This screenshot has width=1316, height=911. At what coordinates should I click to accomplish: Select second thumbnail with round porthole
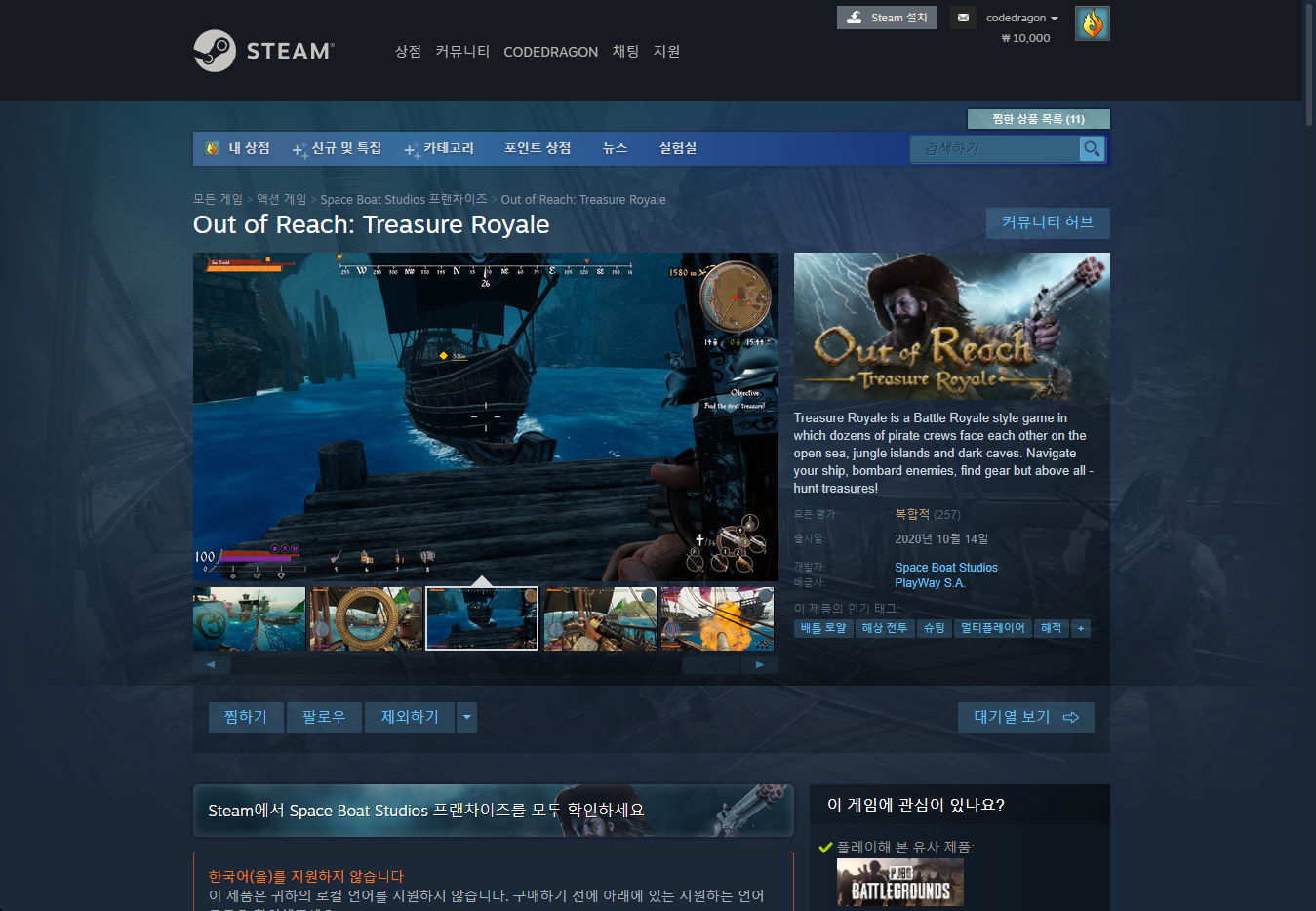point(366,618)
